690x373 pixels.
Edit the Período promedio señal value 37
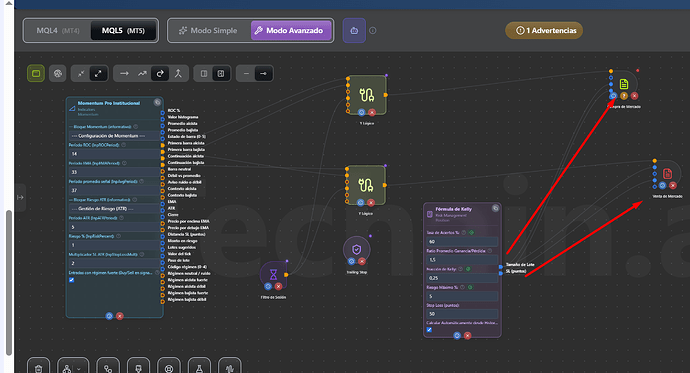[114, 190]
